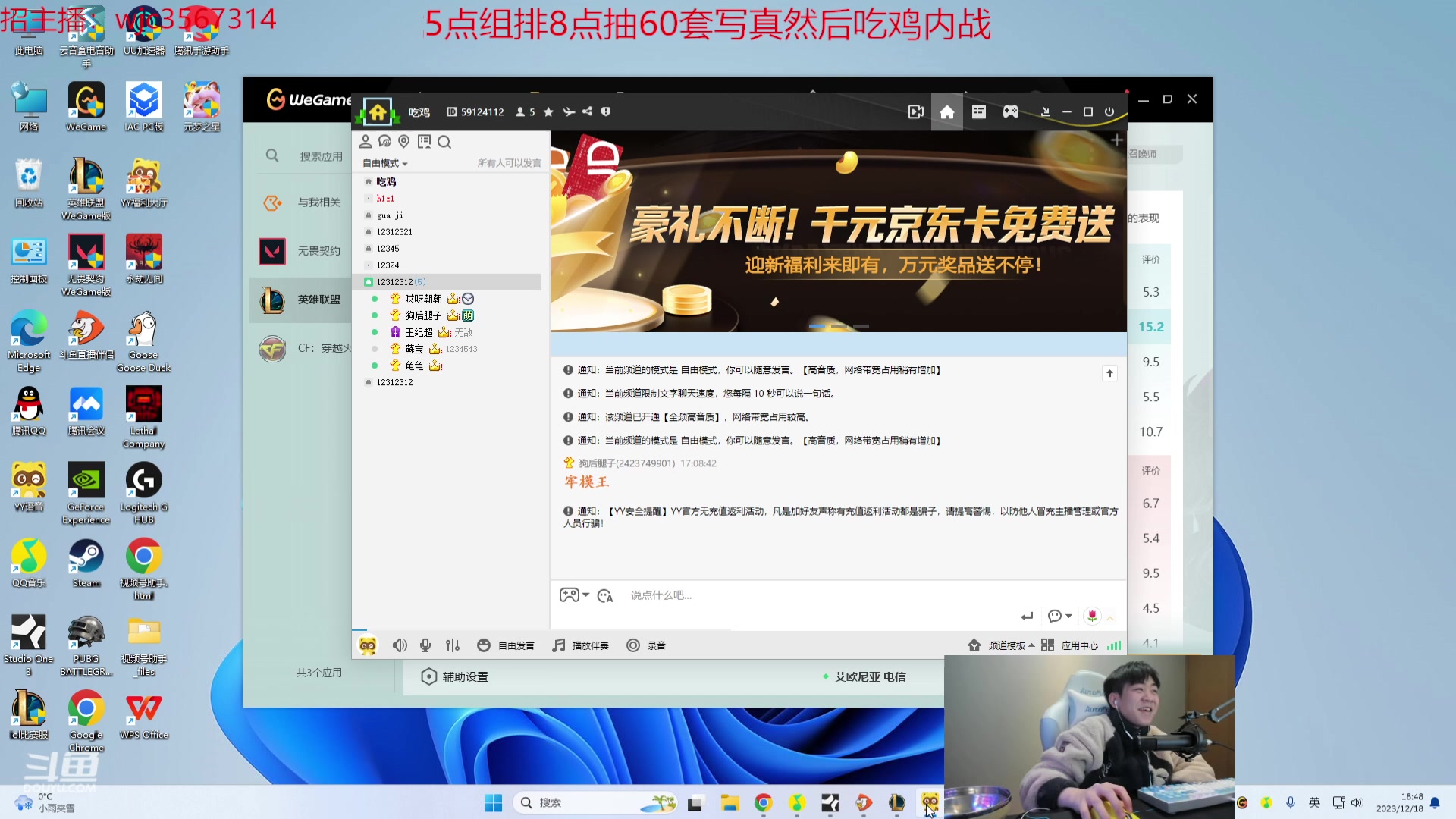
Task: Open the audio mixer settings icon
Action: tap(453, 645)
